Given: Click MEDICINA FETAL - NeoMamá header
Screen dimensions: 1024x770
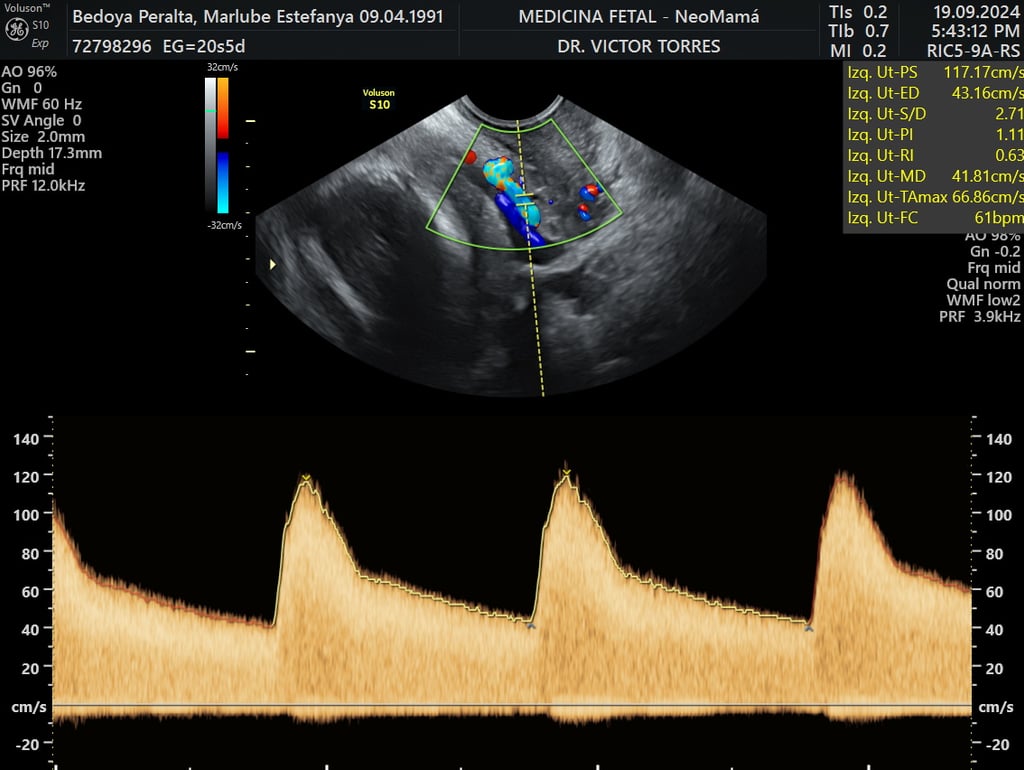Looking at the screenshot, I should pyautogui.click(x=639, y=17).
